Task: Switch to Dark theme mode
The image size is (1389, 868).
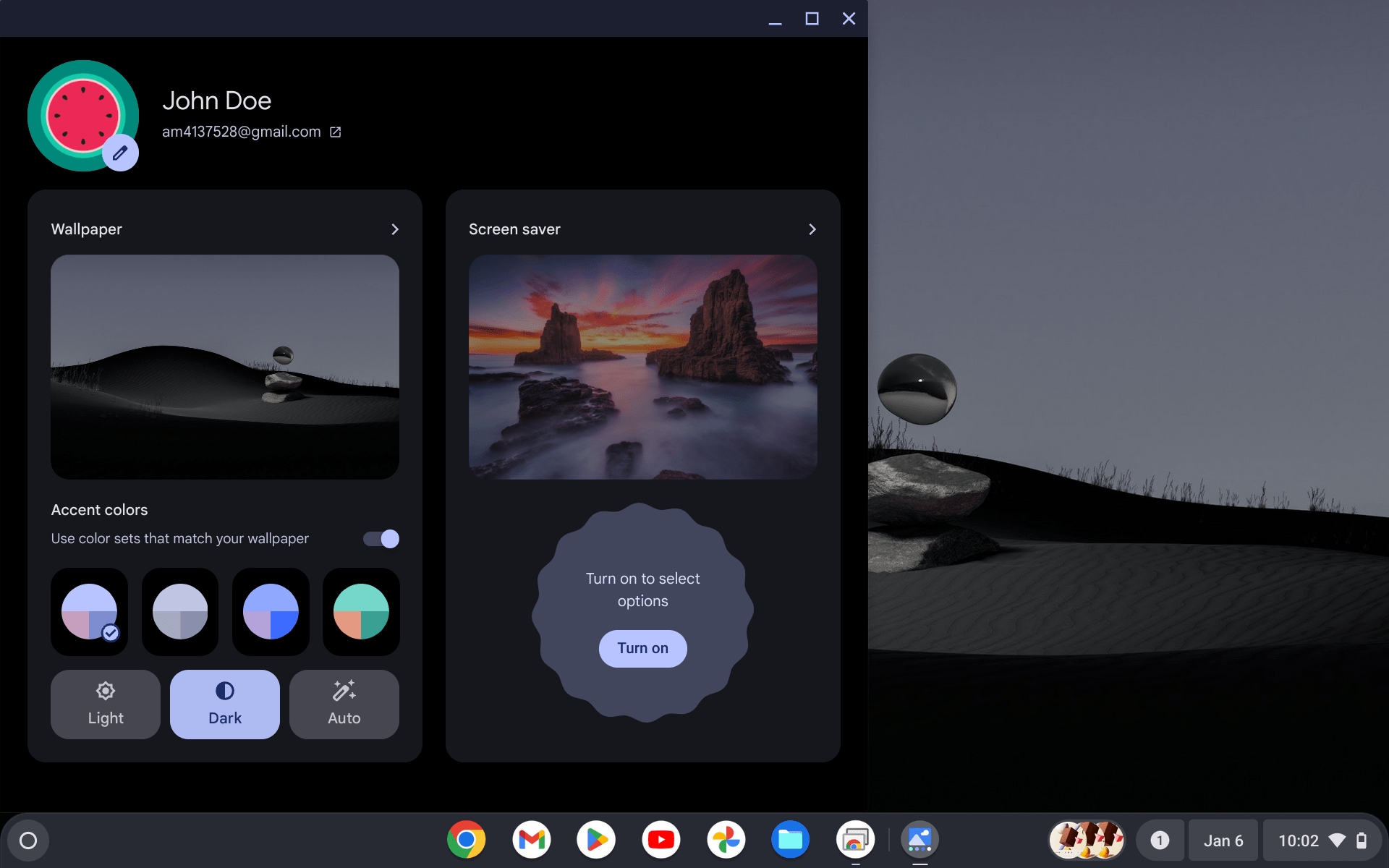Action: [x=225, y=705]
